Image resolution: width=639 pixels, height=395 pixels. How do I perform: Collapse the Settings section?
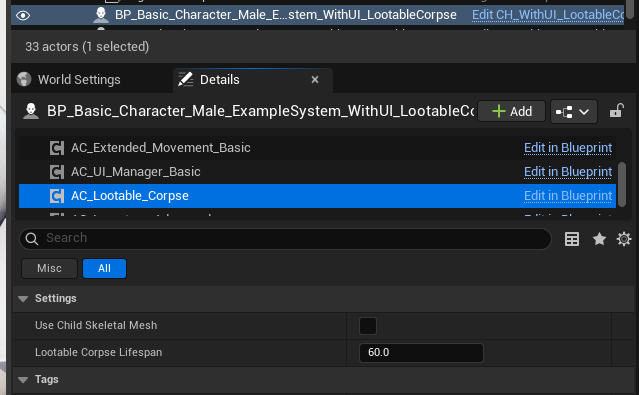(x=23, y=299)
